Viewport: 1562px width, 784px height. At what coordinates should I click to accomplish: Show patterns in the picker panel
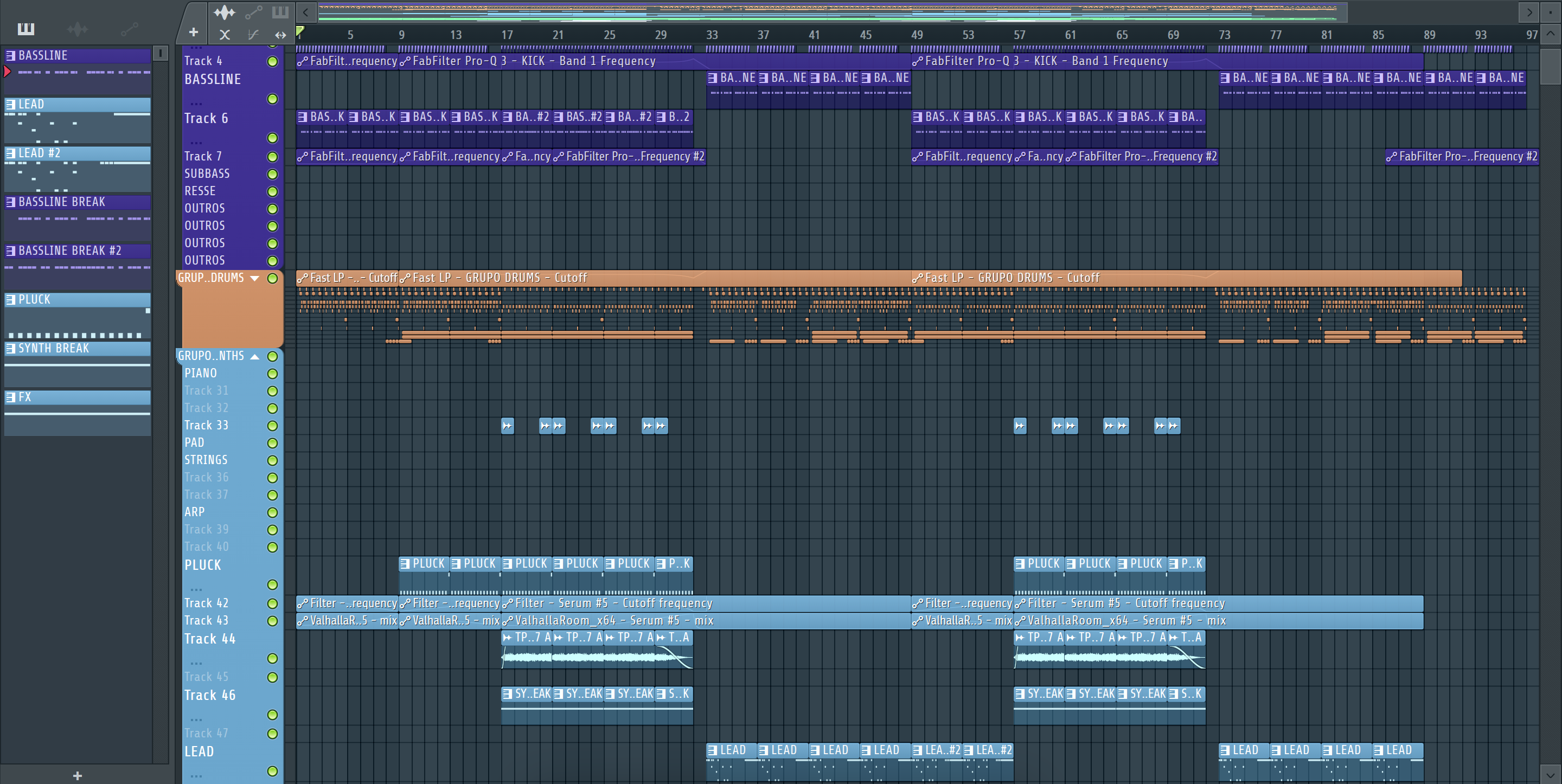[25, 29]
